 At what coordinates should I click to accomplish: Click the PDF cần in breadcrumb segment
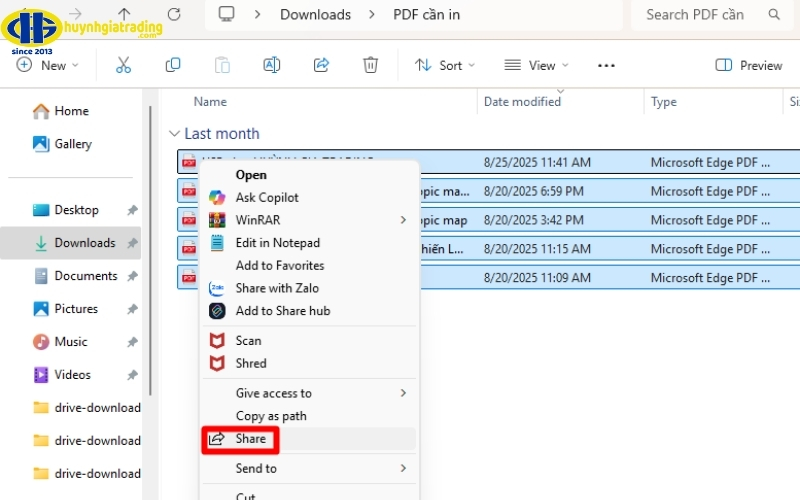coord(427,14)
